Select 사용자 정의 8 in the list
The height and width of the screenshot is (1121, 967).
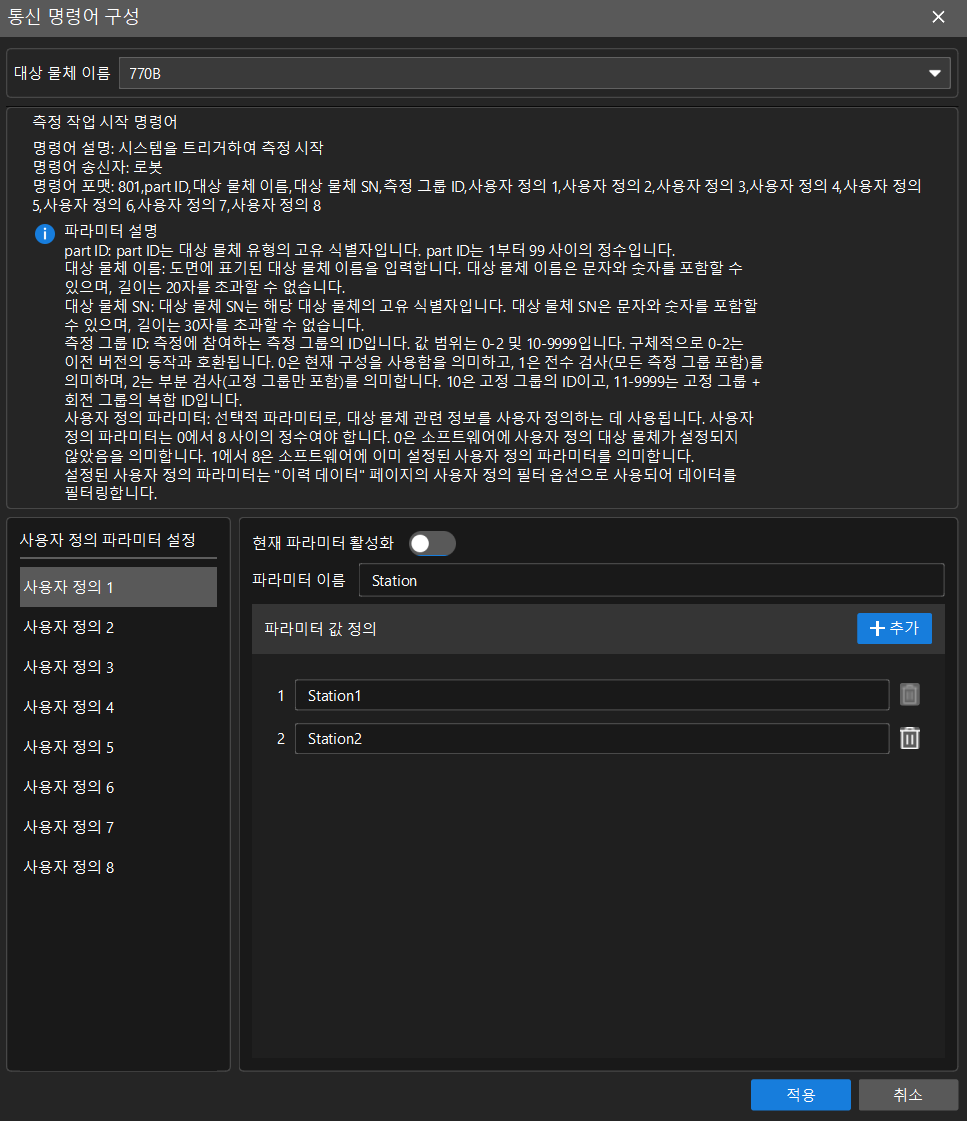[118, 867]
